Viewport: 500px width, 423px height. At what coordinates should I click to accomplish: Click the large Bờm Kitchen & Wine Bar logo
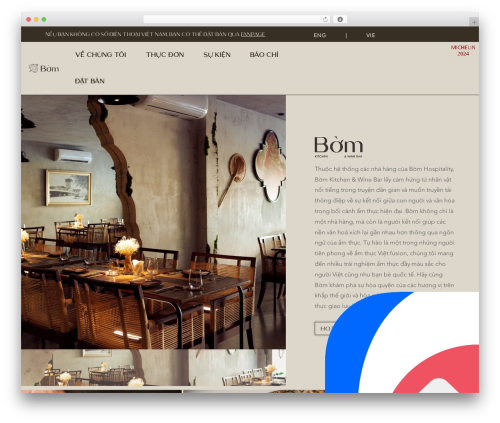tap(339, 147)
